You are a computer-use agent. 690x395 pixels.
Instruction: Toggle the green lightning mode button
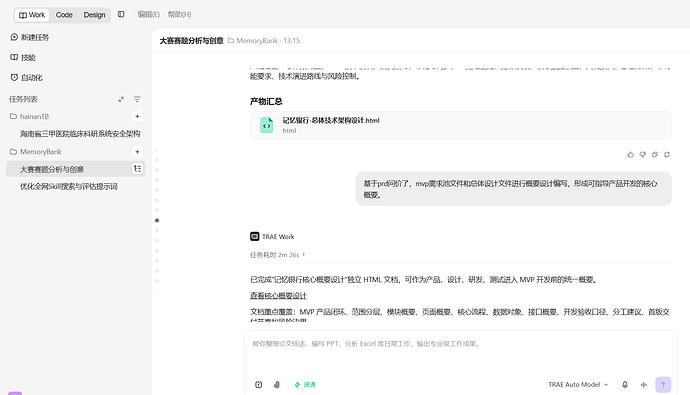305,385
